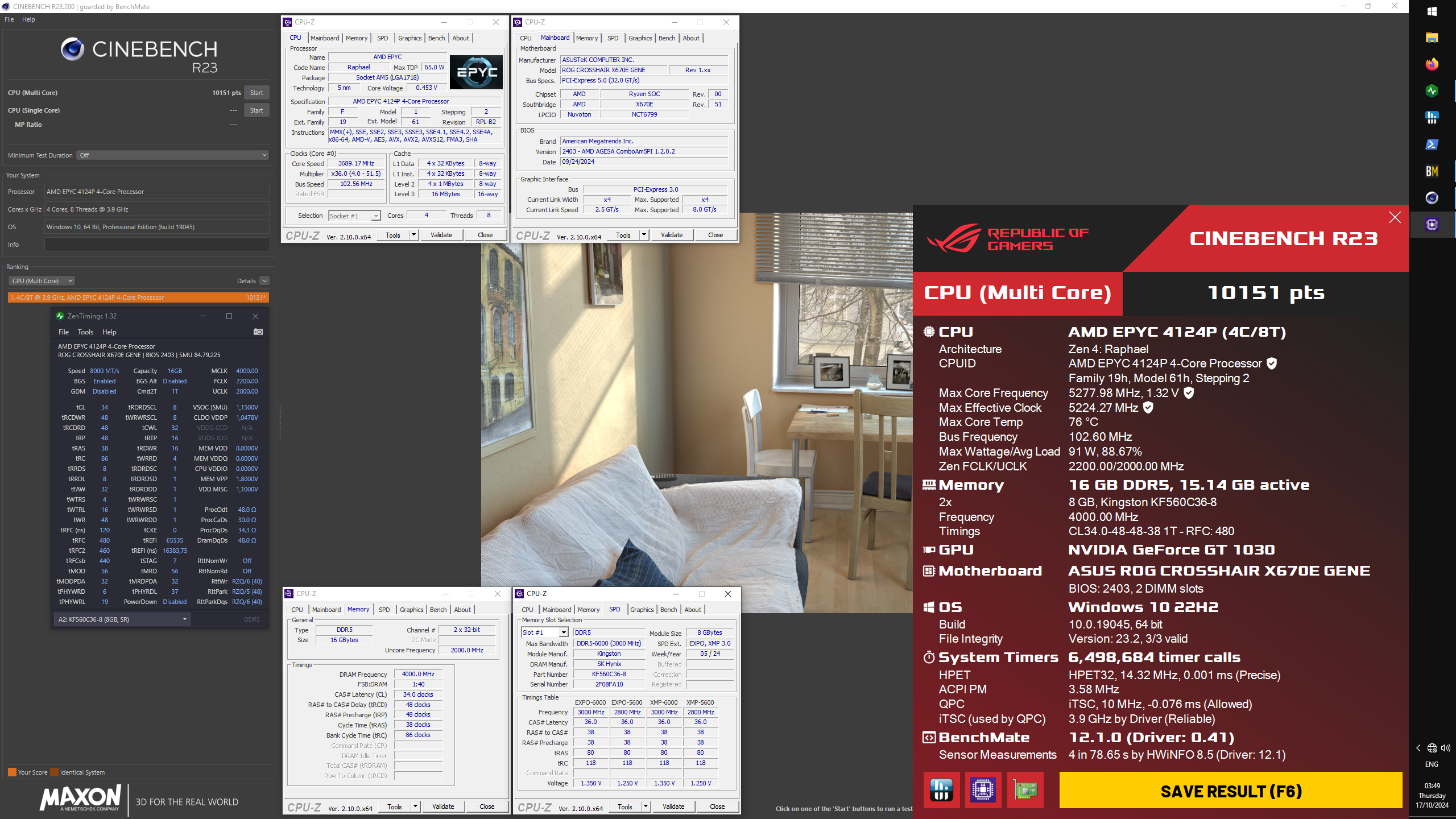Image resolution: width=1456 pixels, height=819 pixels.
Task: Launch Firefox from the taskbar
Action: coord(1432,64)
